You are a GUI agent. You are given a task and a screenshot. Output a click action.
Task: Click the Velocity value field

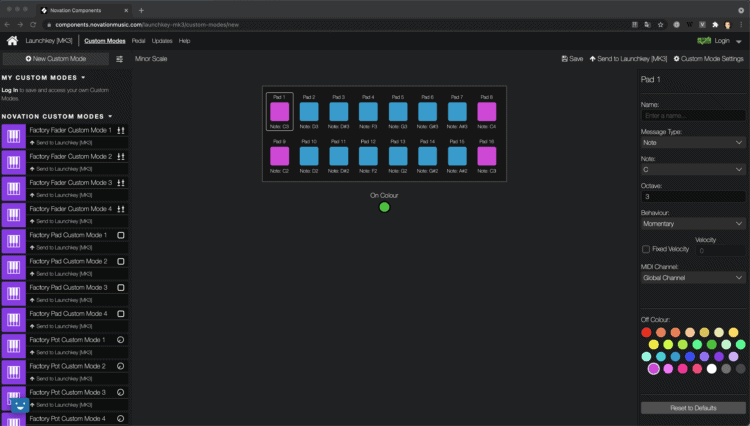coord(720,251)
